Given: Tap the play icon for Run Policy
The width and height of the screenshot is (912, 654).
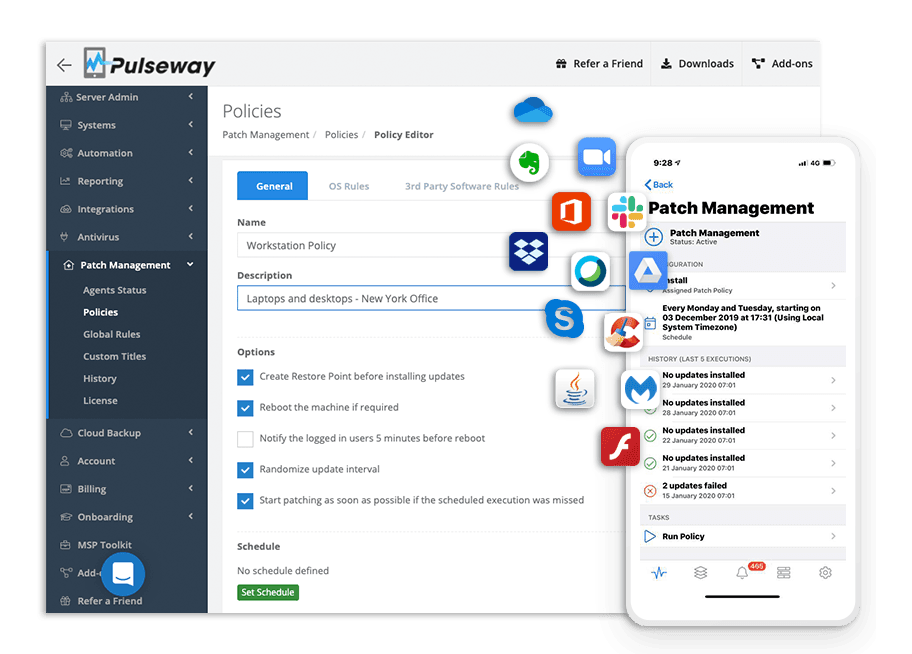Looking at the screenshot, I should pyautogui.click(x=650, y=536).
